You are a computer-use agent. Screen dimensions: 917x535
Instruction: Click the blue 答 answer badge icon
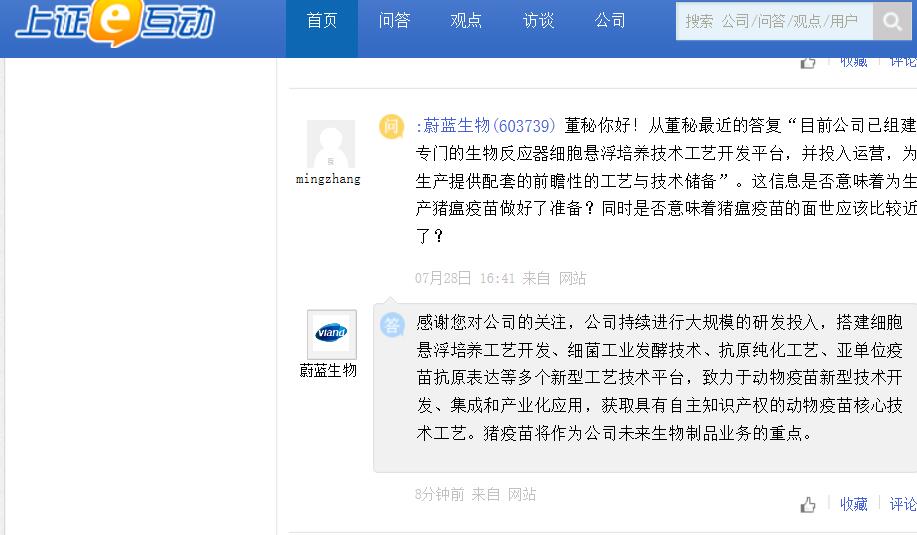coord(392,325)
